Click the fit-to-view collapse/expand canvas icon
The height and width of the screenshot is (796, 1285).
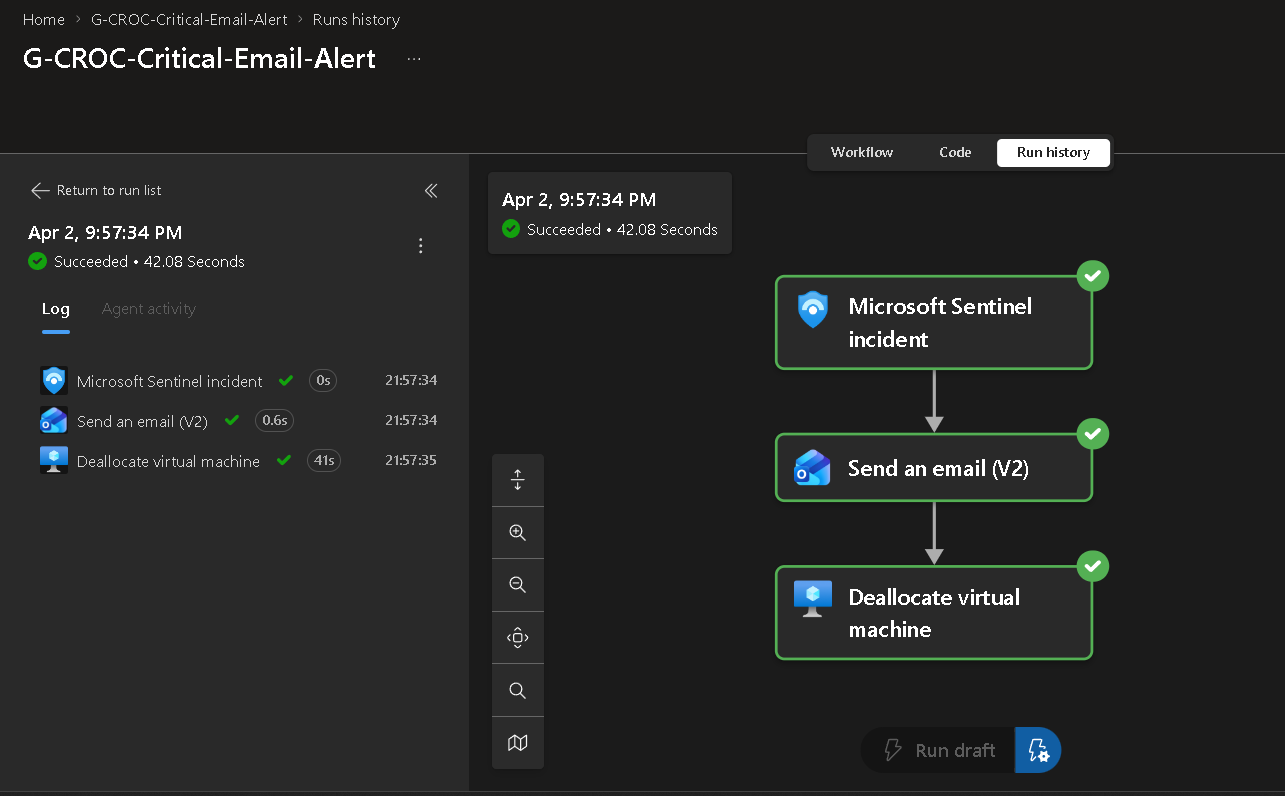(x=517, y=480)
